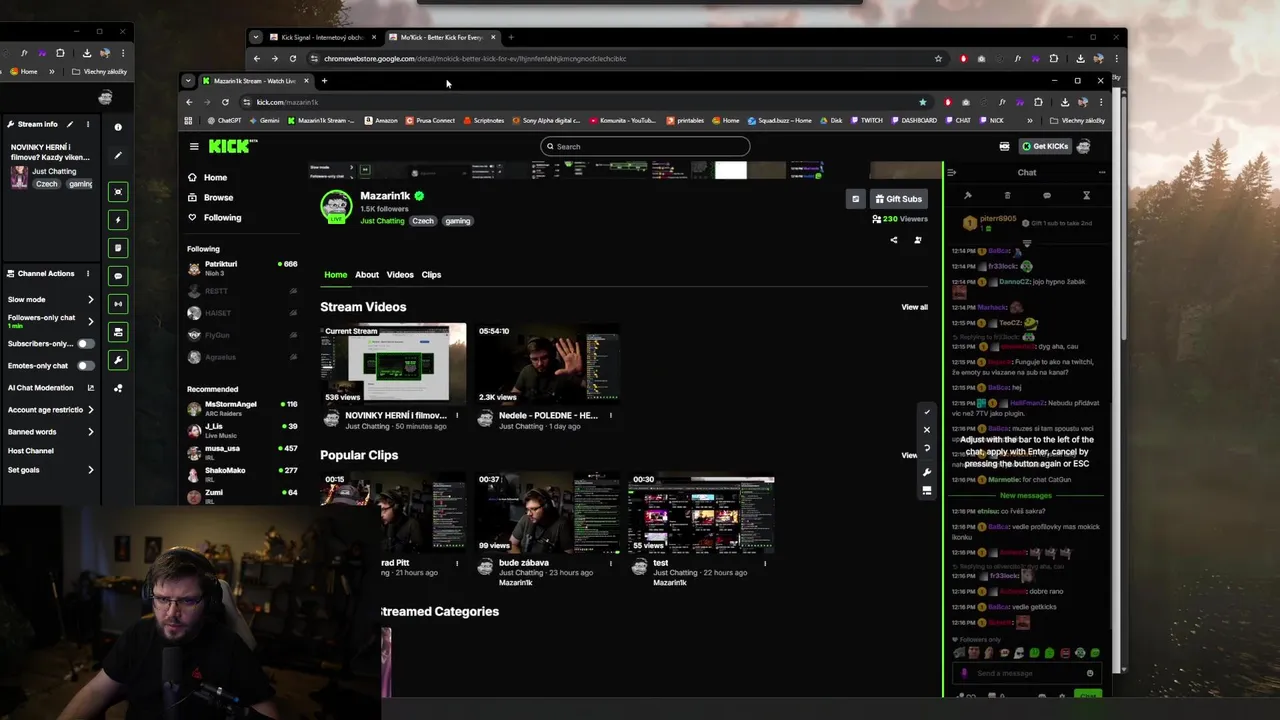Click View all for Stream Videos
1280x720 pixels.
coord(914,307)
